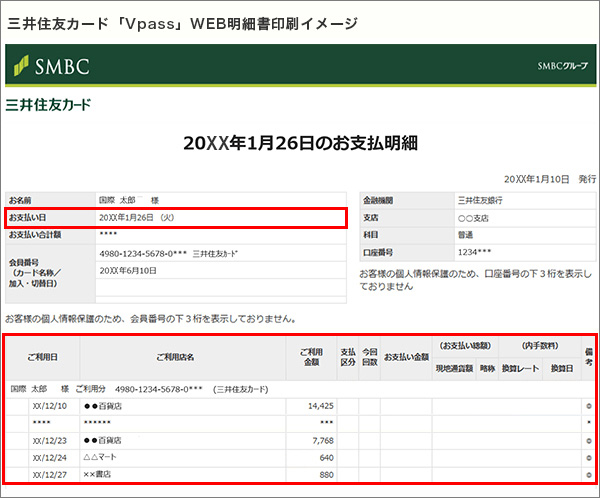Click the 口座番号 label cell
Image resolution: width=600 pixels, height=498 pixels.
[407, 253]
